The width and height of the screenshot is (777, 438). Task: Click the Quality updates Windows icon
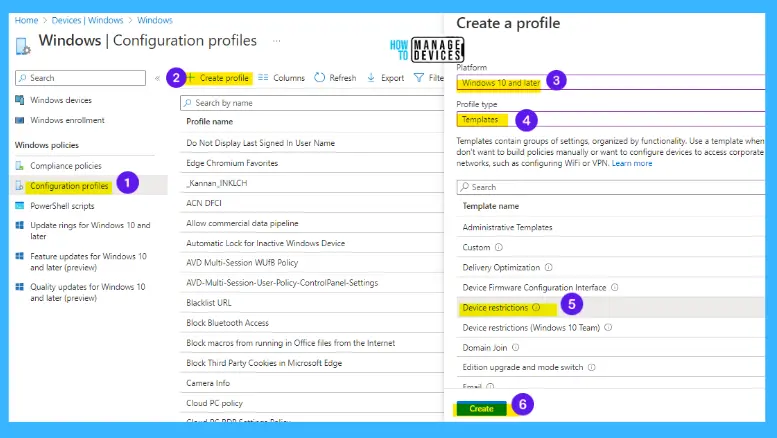tap(20, 287)
